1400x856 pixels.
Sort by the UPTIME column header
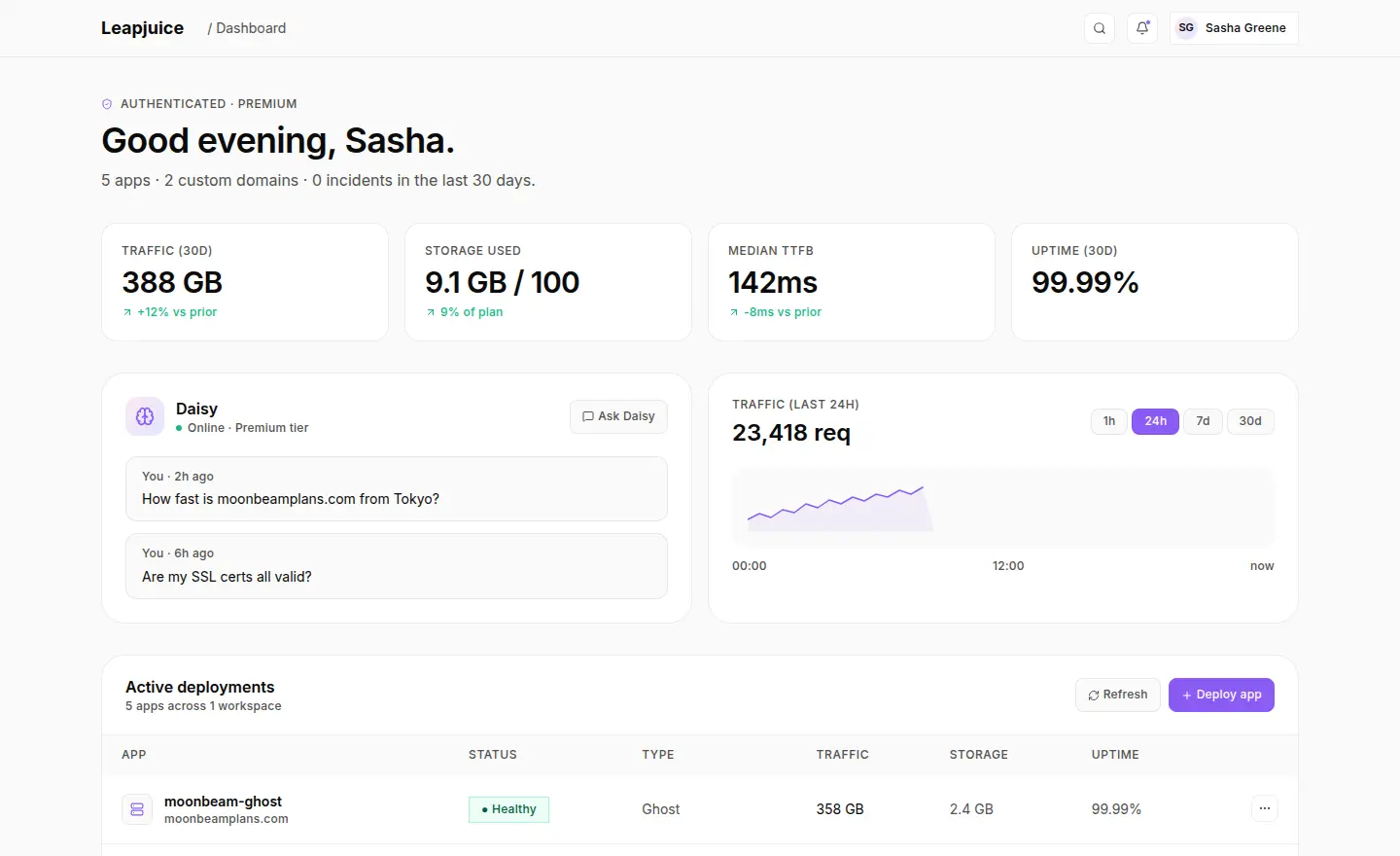(x=1115, y=755)
